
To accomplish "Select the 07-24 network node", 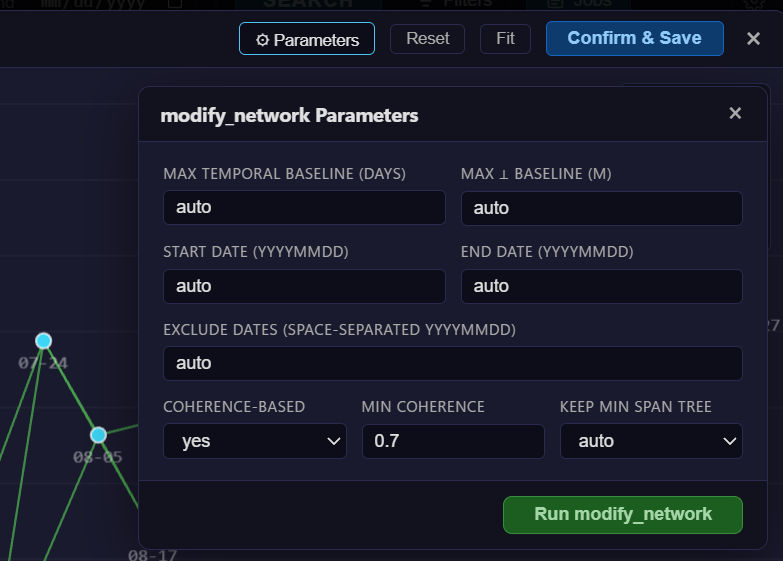I will (x=44, y=341).
